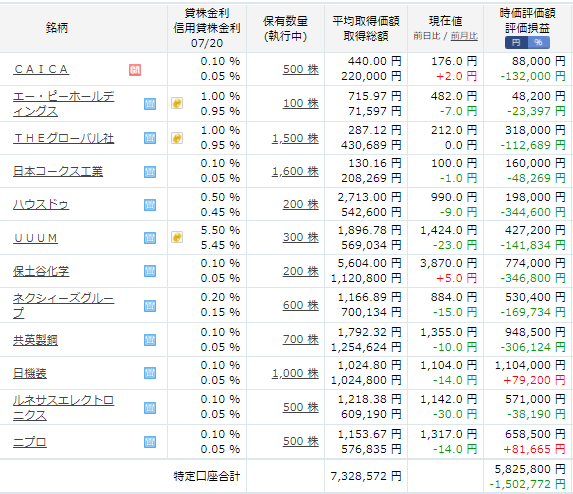
Task: Switch to 前月比 comparison
Action: pos(464,36)
